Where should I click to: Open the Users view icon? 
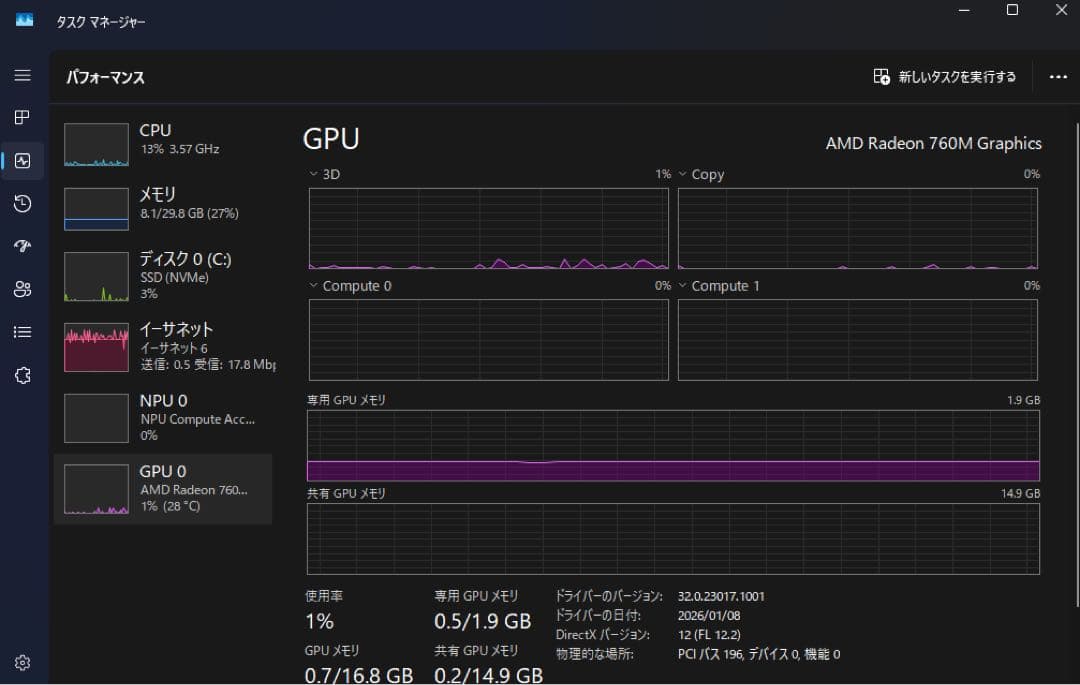(x=22, y=289)
